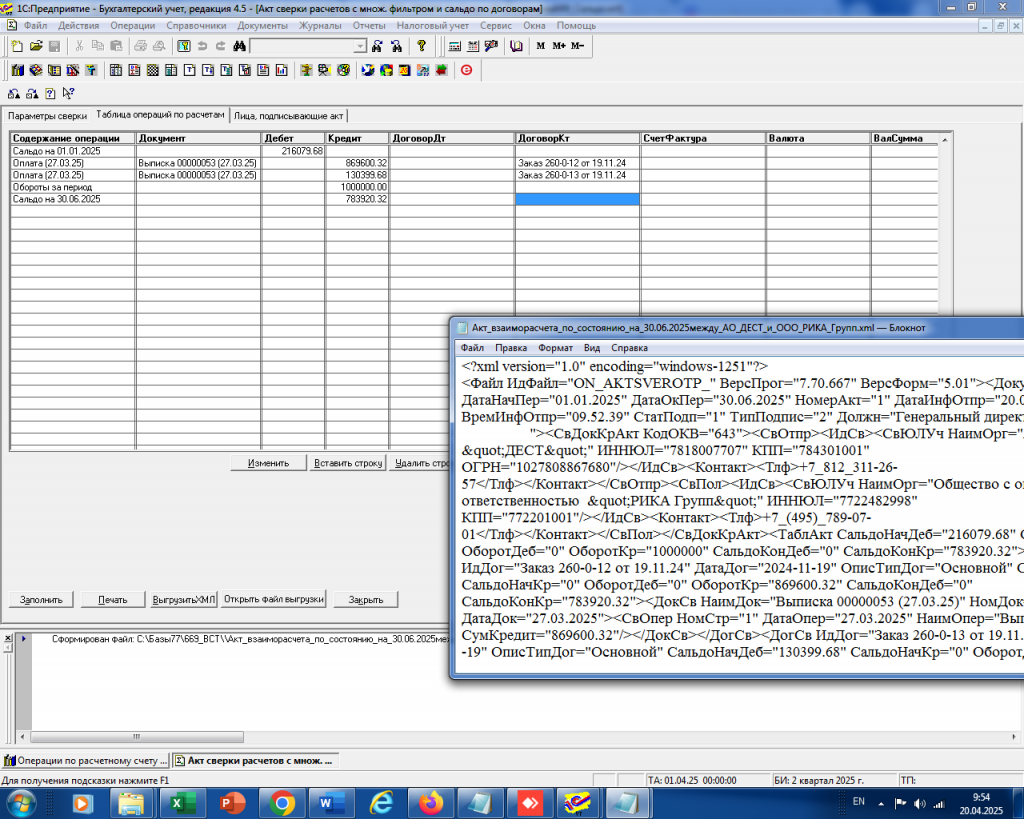
Task: Click the Print preview toolbar icon
Action: (159, 46)
